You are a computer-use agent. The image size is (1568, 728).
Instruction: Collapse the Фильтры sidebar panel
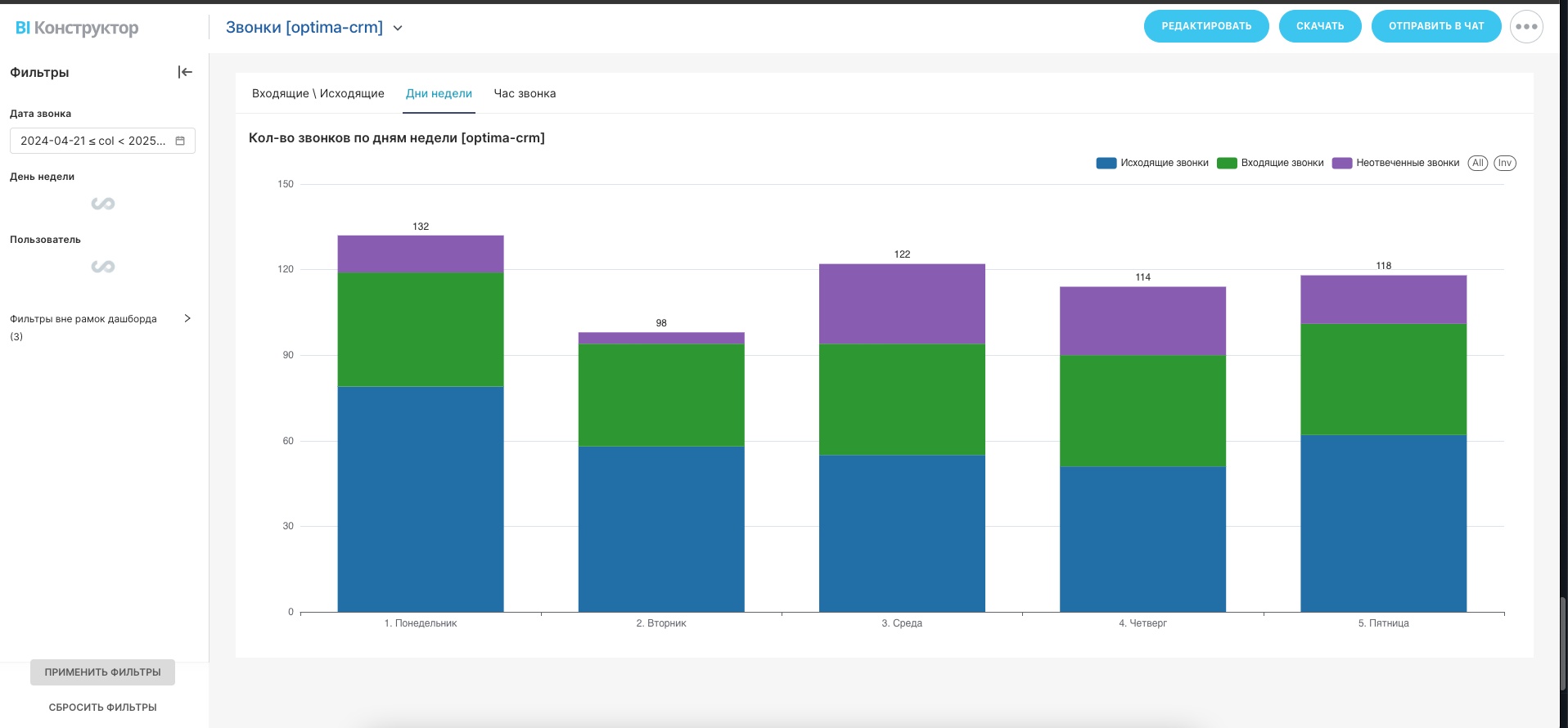click(185, 72)
